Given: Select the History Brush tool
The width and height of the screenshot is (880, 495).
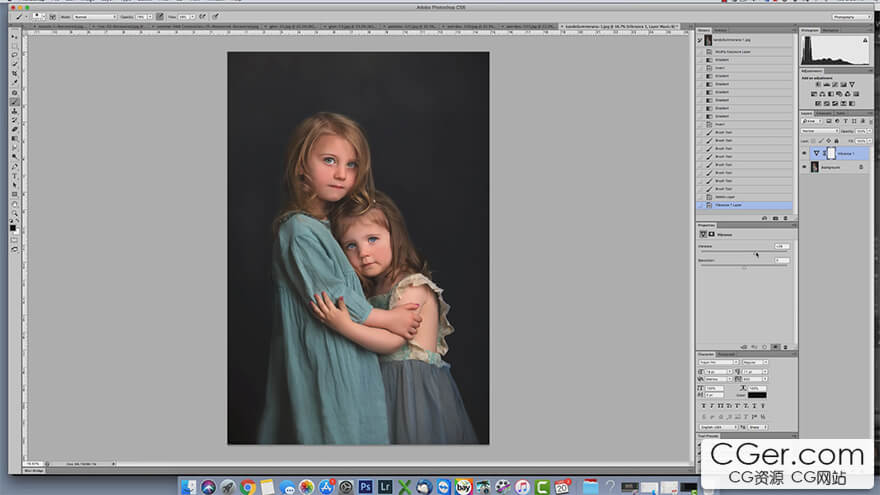Looking at the screenshot, I should (x=15, y=120).
